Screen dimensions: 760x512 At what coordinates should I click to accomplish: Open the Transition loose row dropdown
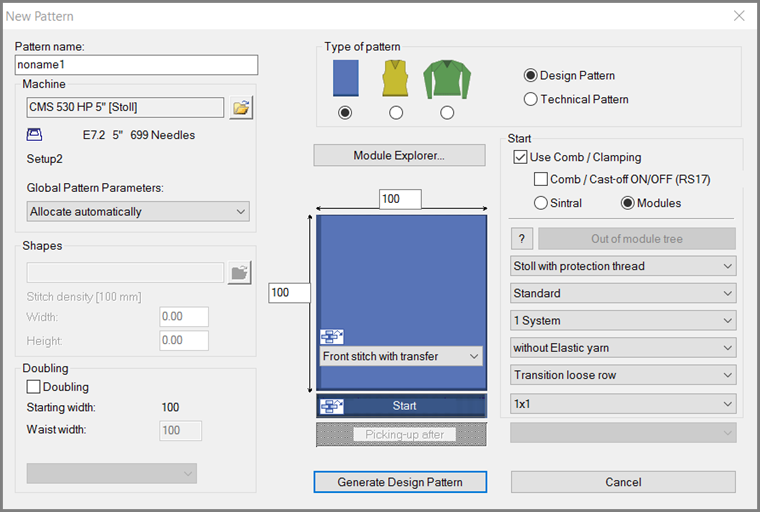tap(623, 375)
